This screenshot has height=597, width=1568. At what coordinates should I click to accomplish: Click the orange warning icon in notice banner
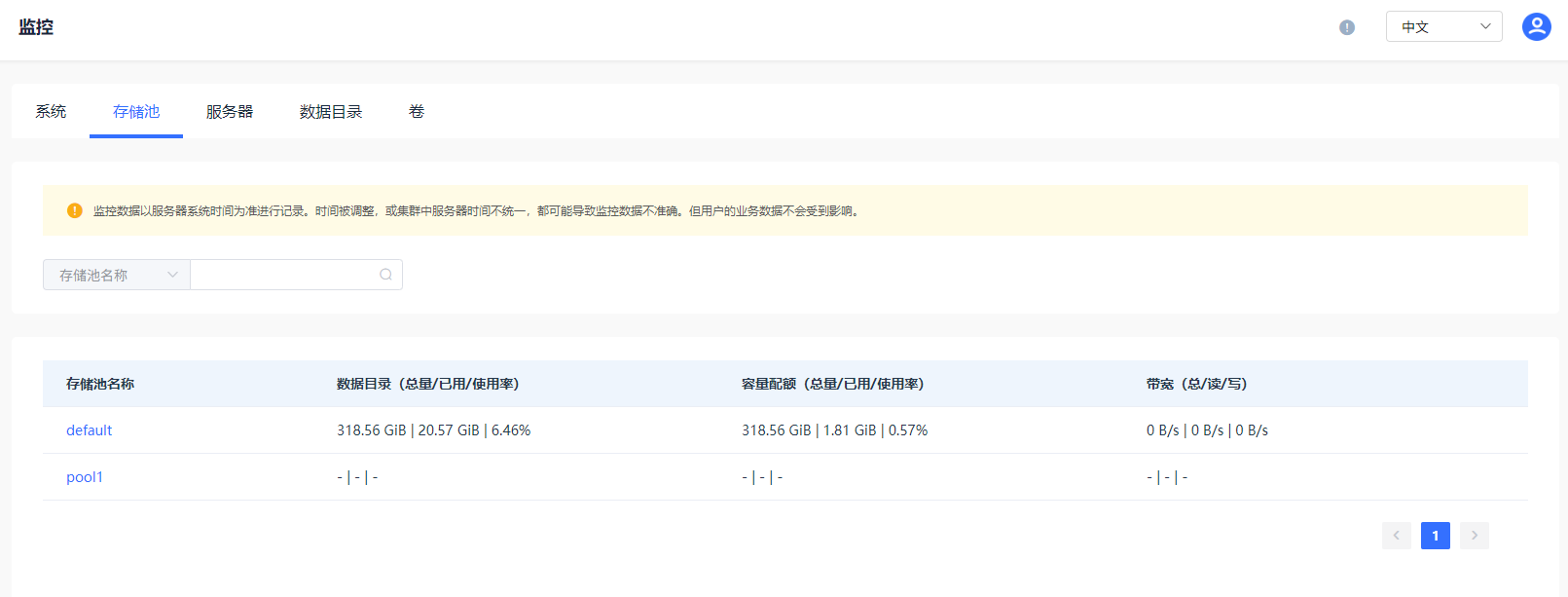[74, 210]
